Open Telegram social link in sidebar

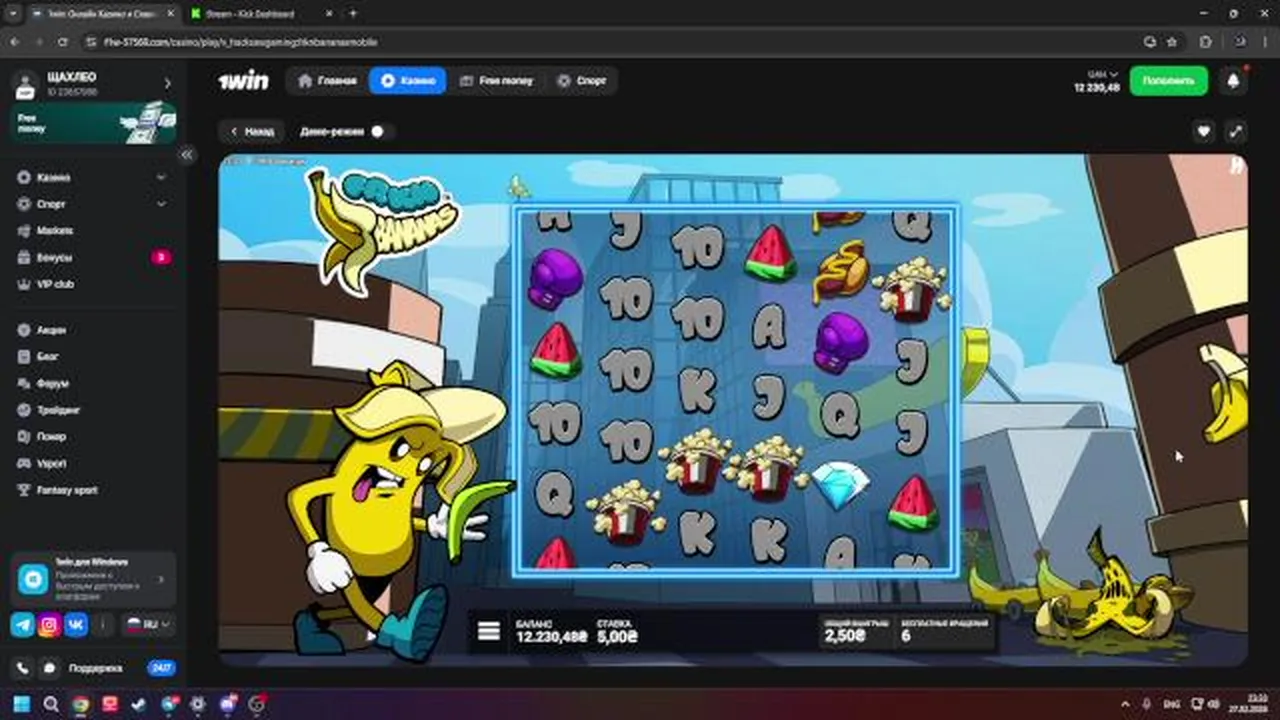[x=22, y=624]
